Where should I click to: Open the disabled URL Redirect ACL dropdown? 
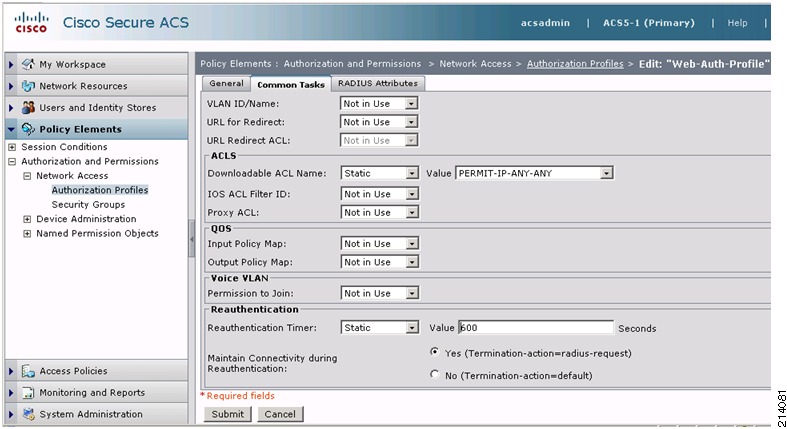[x=379, y=140]
